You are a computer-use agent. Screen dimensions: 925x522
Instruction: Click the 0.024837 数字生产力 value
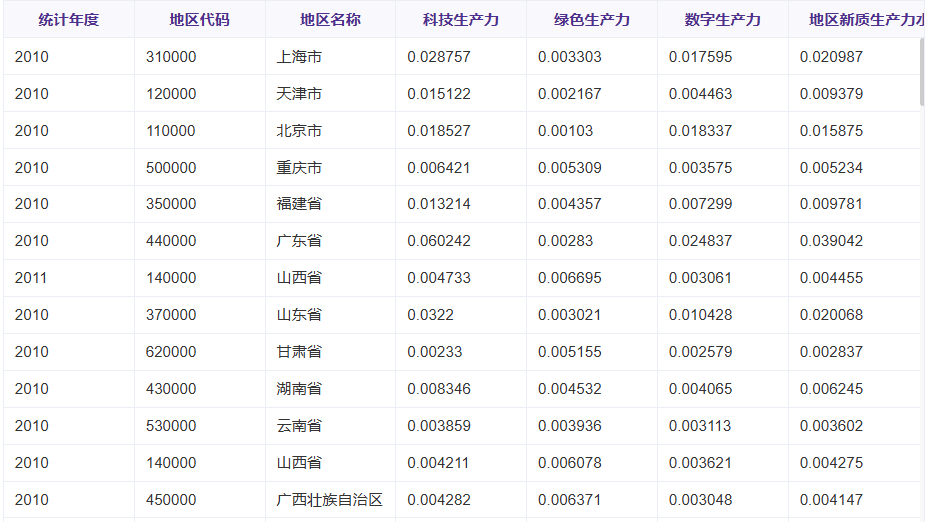(x=701, y=241)
